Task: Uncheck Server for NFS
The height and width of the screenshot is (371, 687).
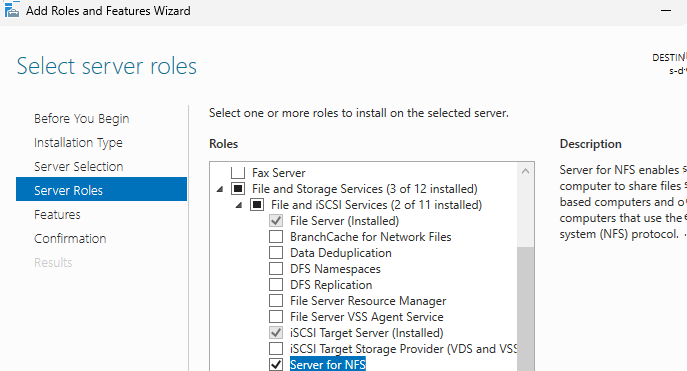Action: pyautogui.click(x=276, y=364)
